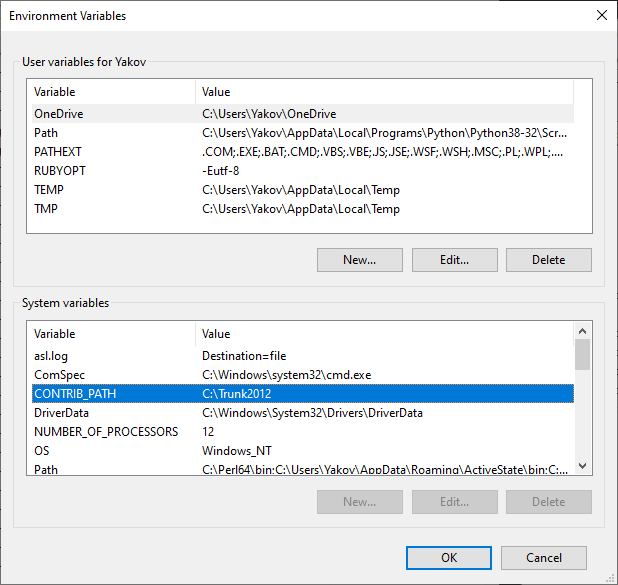618x585 pixels.
Task: Select the TMP user variable
Action: click(x=47, y=209)
